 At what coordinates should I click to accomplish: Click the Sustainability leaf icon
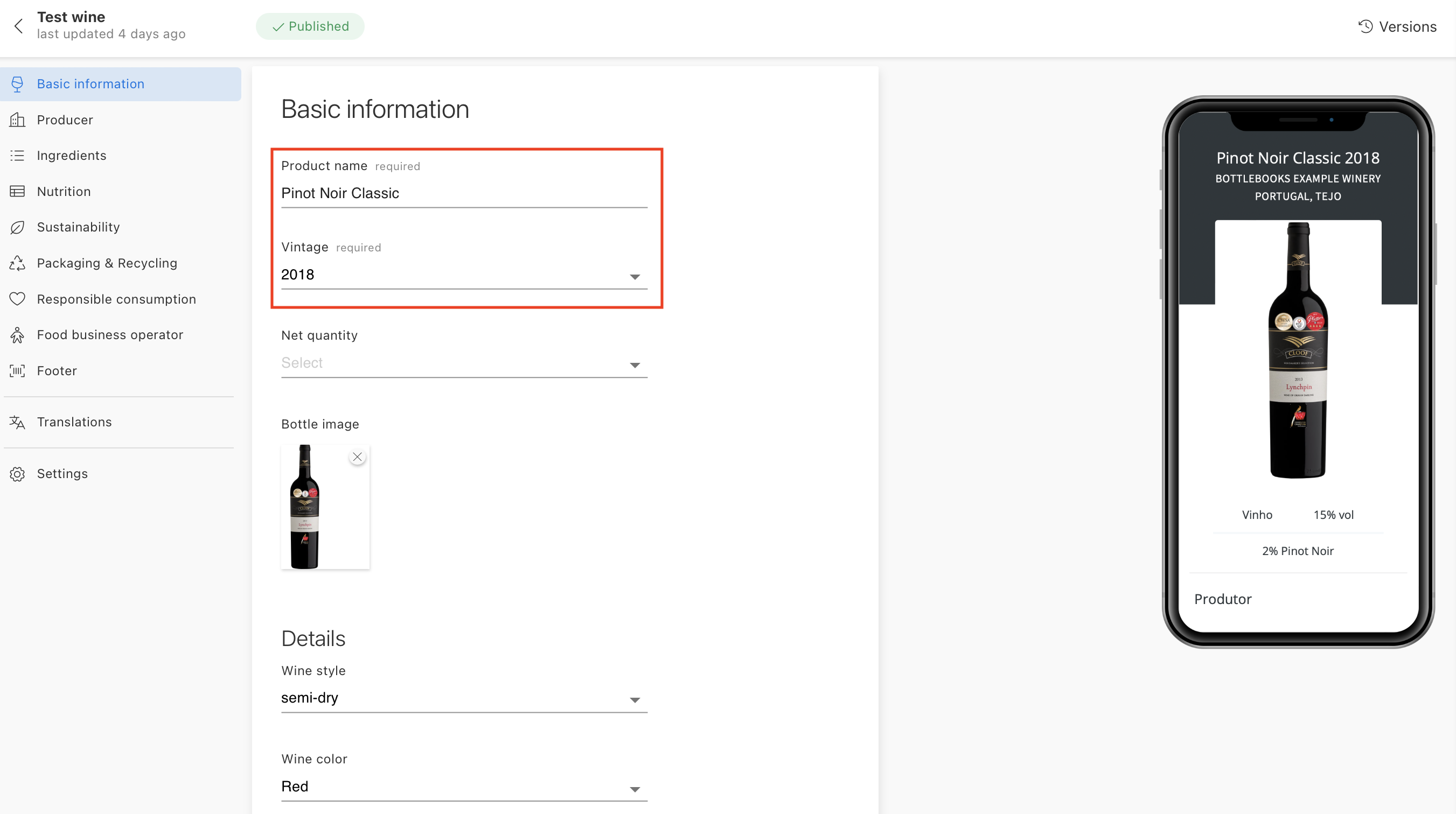point(18,227)
